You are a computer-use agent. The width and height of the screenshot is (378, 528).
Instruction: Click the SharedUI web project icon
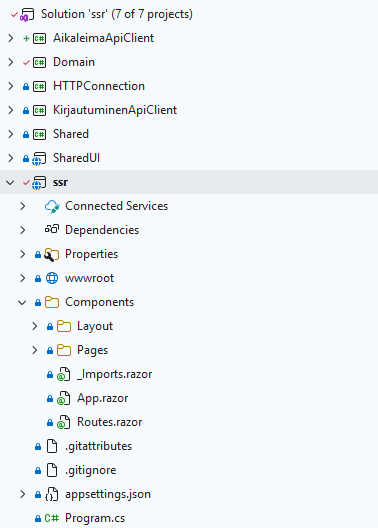click(x=39, y=159)
